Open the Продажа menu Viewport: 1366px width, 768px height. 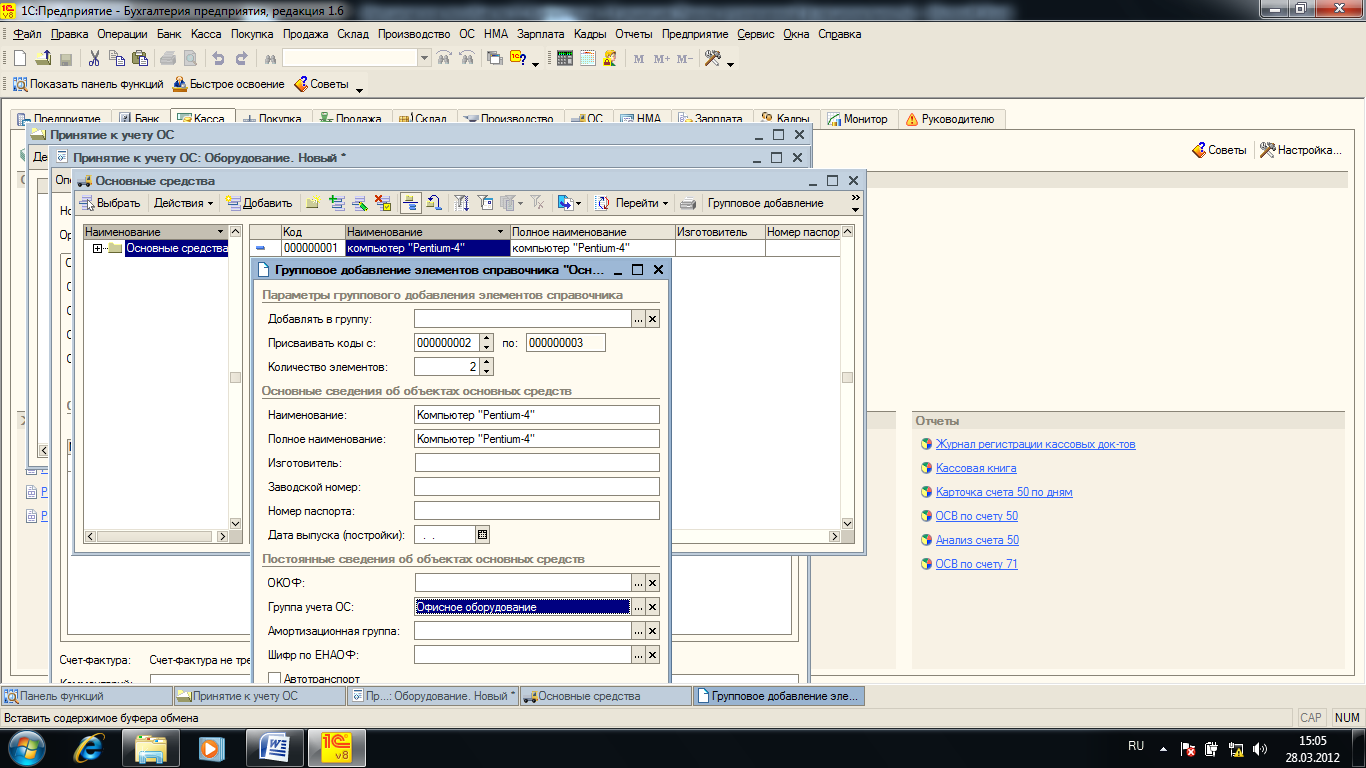click(305, 34)
